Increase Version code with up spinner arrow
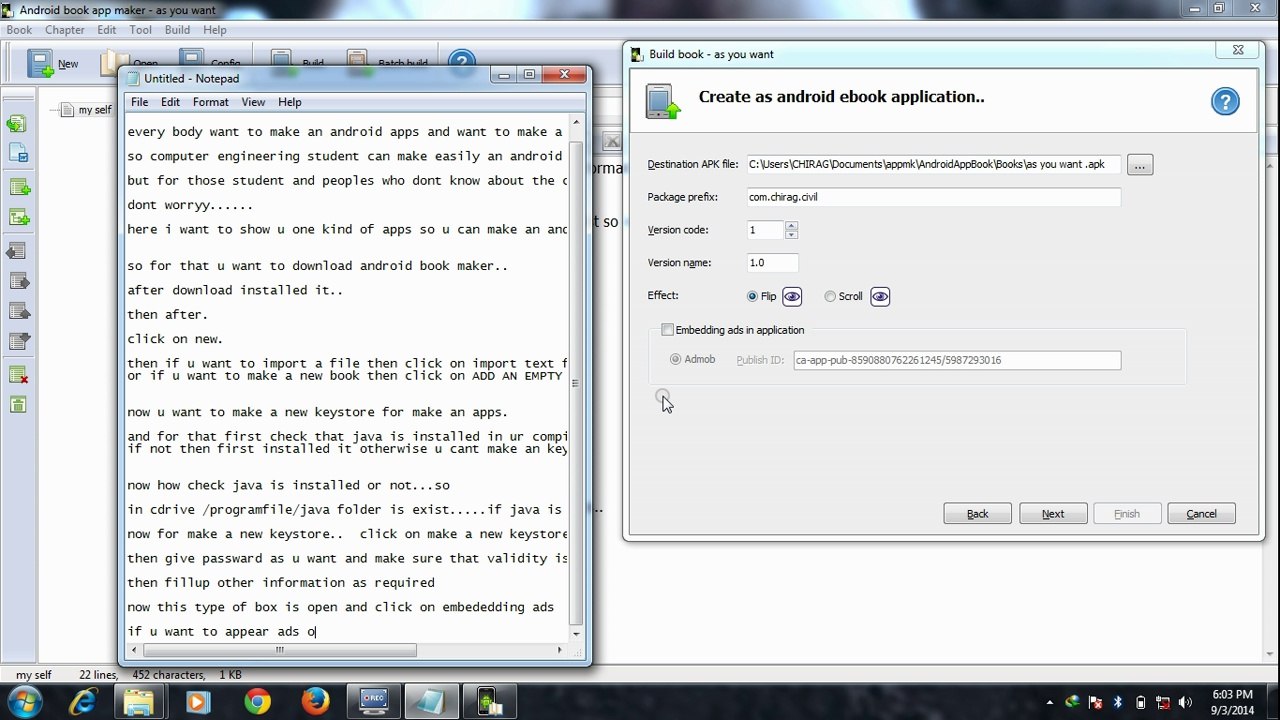The image size is (1280, 720). (x=791, y=225)
